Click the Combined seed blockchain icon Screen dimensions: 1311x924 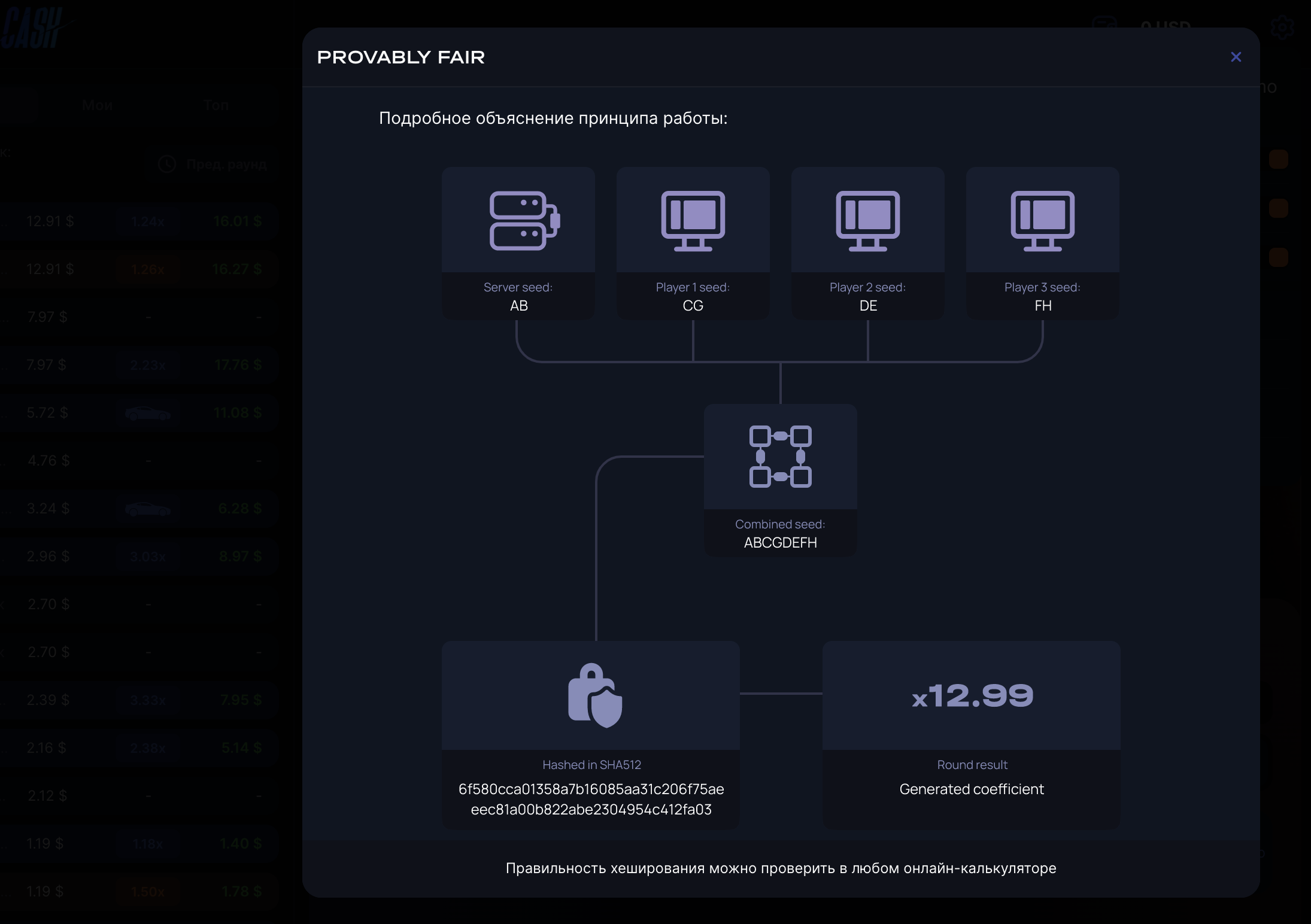coord(781,457)
